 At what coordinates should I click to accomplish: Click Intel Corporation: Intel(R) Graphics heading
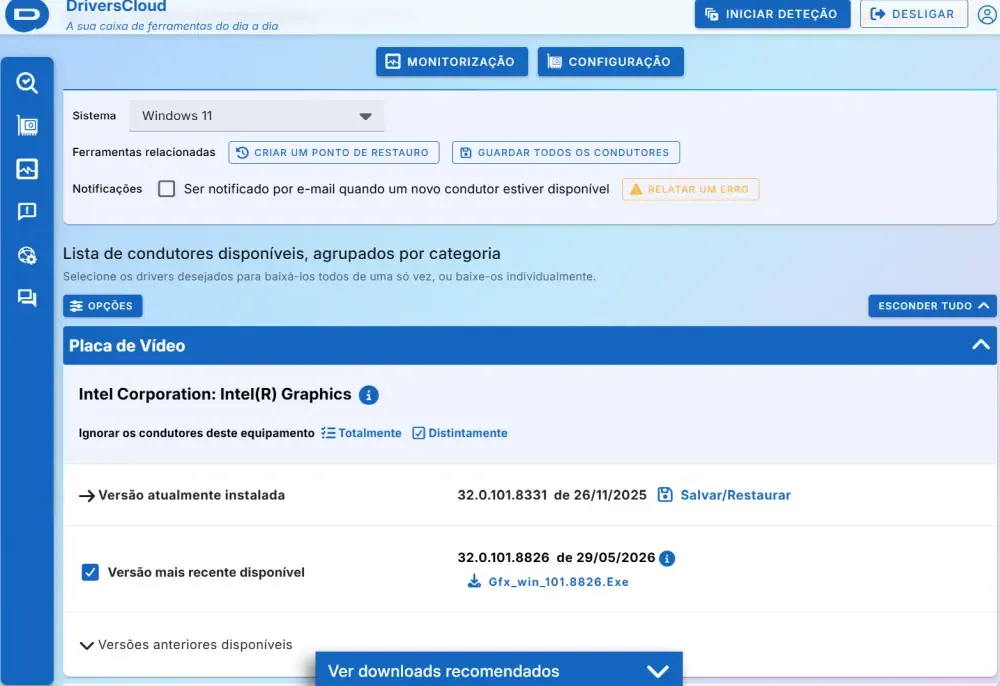pyautogui.click(x=215, y=394)
